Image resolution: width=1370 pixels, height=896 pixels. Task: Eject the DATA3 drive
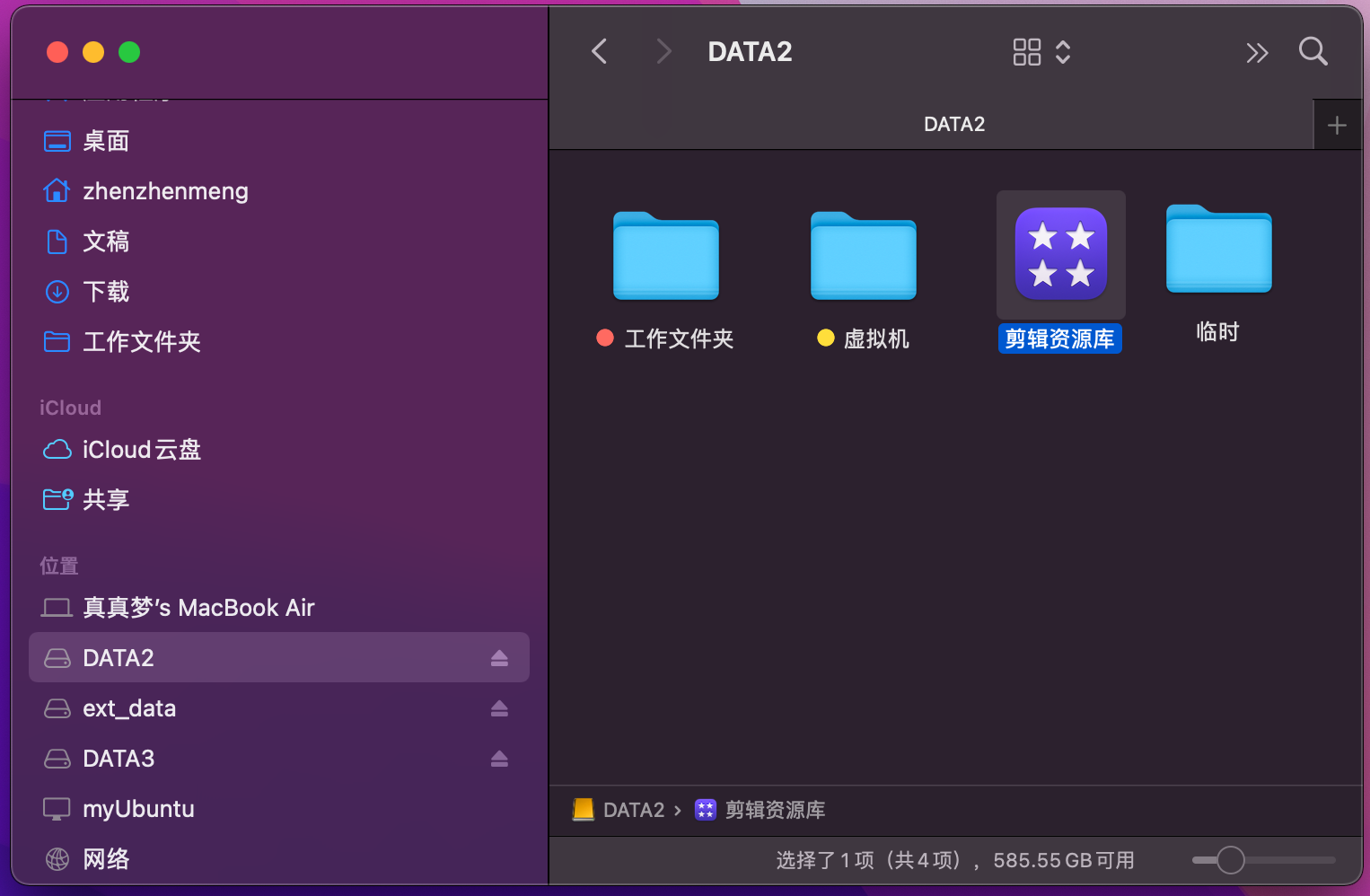[x=499, y=759]
